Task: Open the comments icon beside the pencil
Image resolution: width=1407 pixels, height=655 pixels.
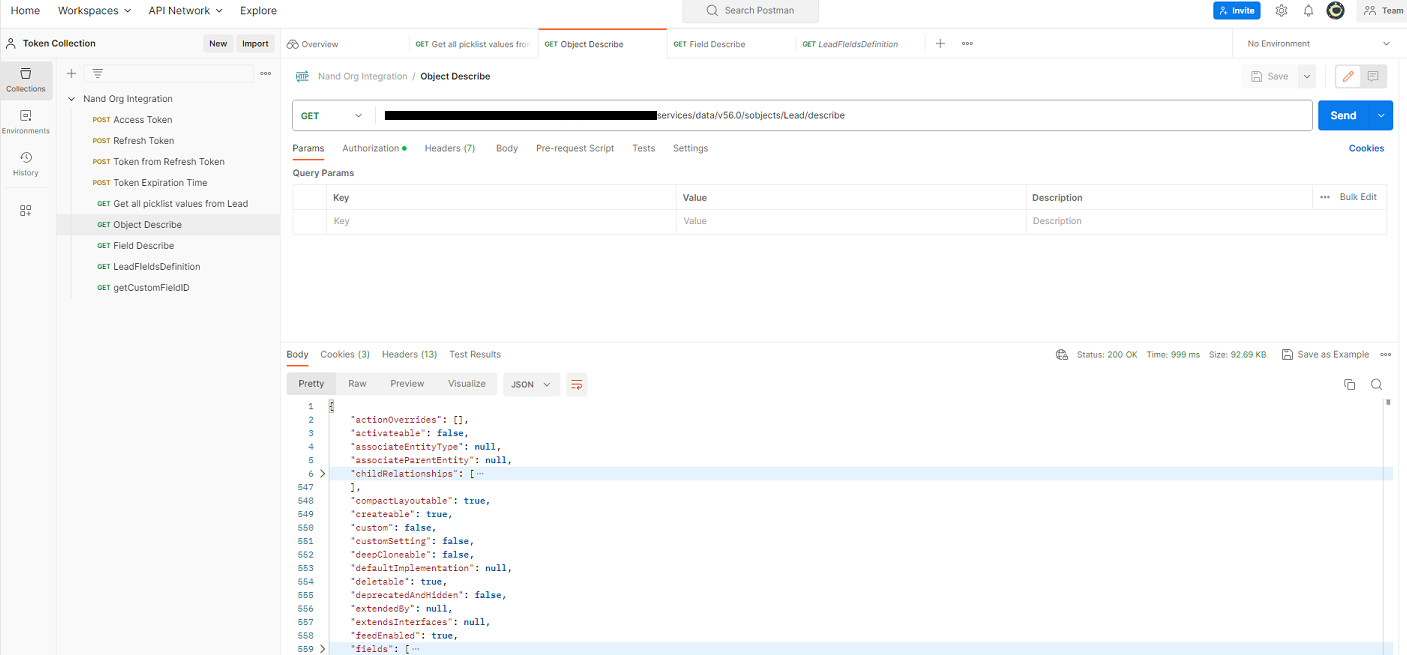Action: coord(1373,76)
